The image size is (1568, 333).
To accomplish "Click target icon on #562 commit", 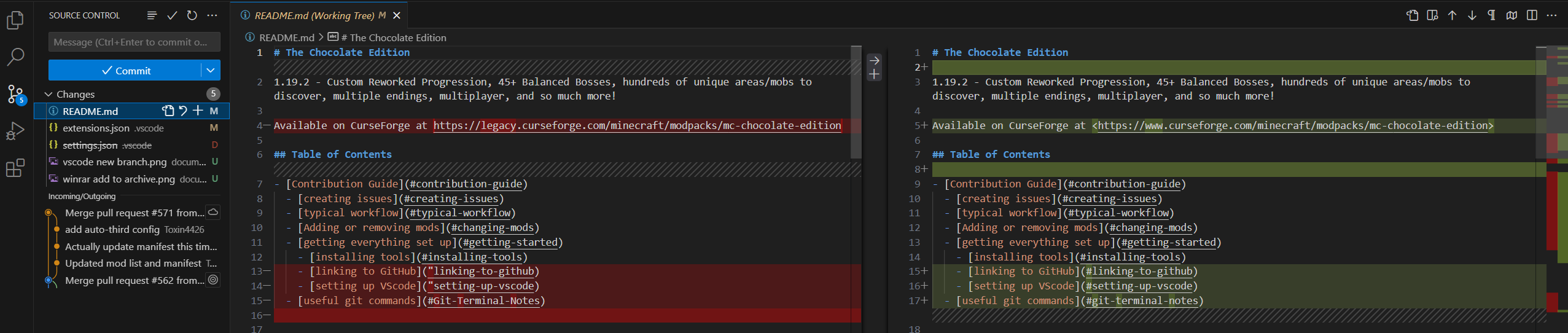I will pyautogui.click(x=213, y=280).
